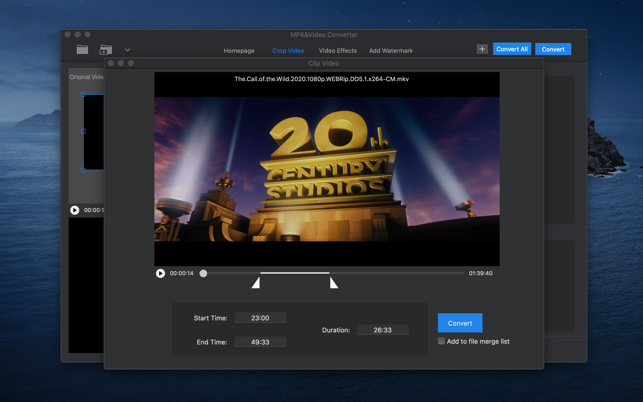This screenshot has width=643, height=402.
Task: Select the right trim end marker
Action: click(334, 283)
